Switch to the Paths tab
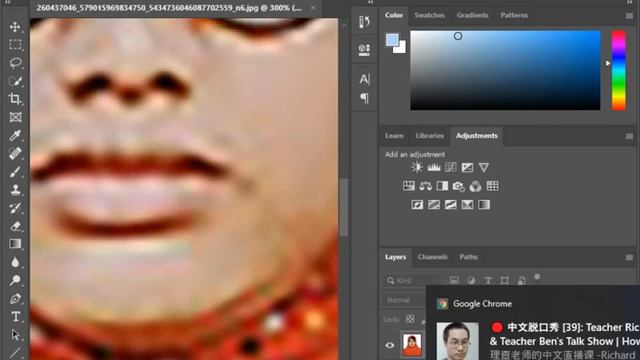 [468, 257]
